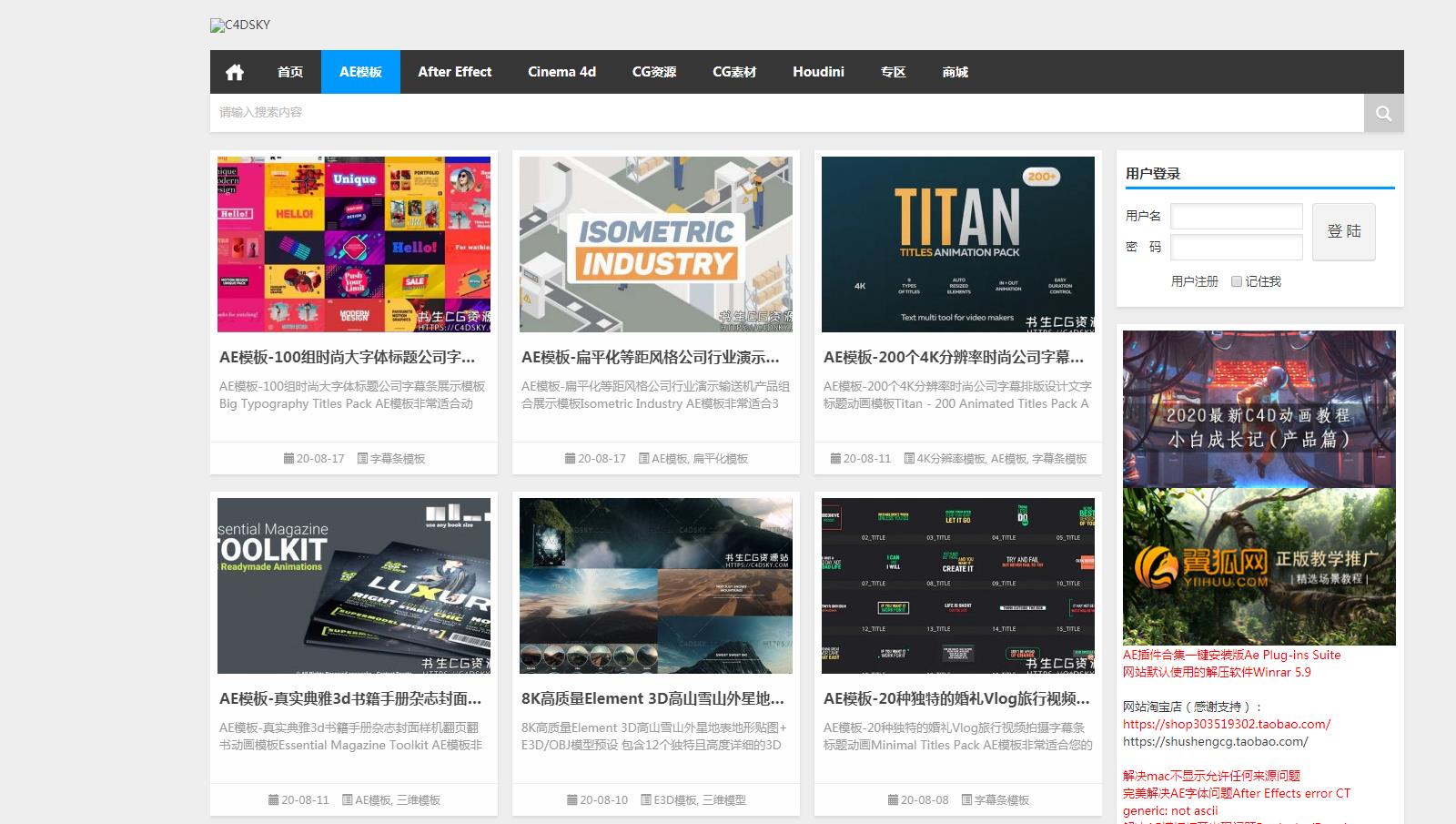Click the 用户注册 registration link
Screen dimensions: 1456x824
click(x=1194, y=281)
